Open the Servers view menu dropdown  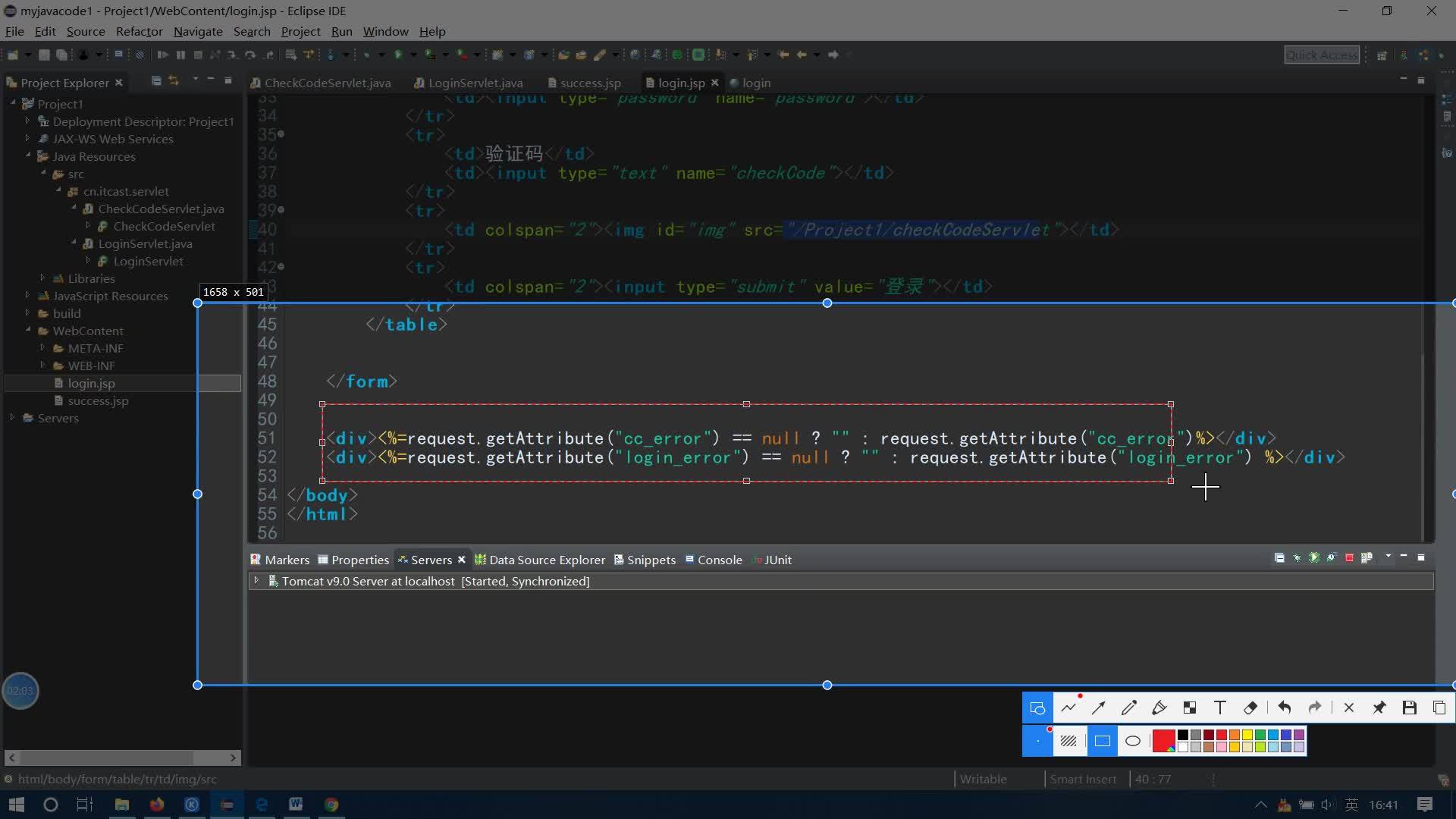[x=1389, y=557]
